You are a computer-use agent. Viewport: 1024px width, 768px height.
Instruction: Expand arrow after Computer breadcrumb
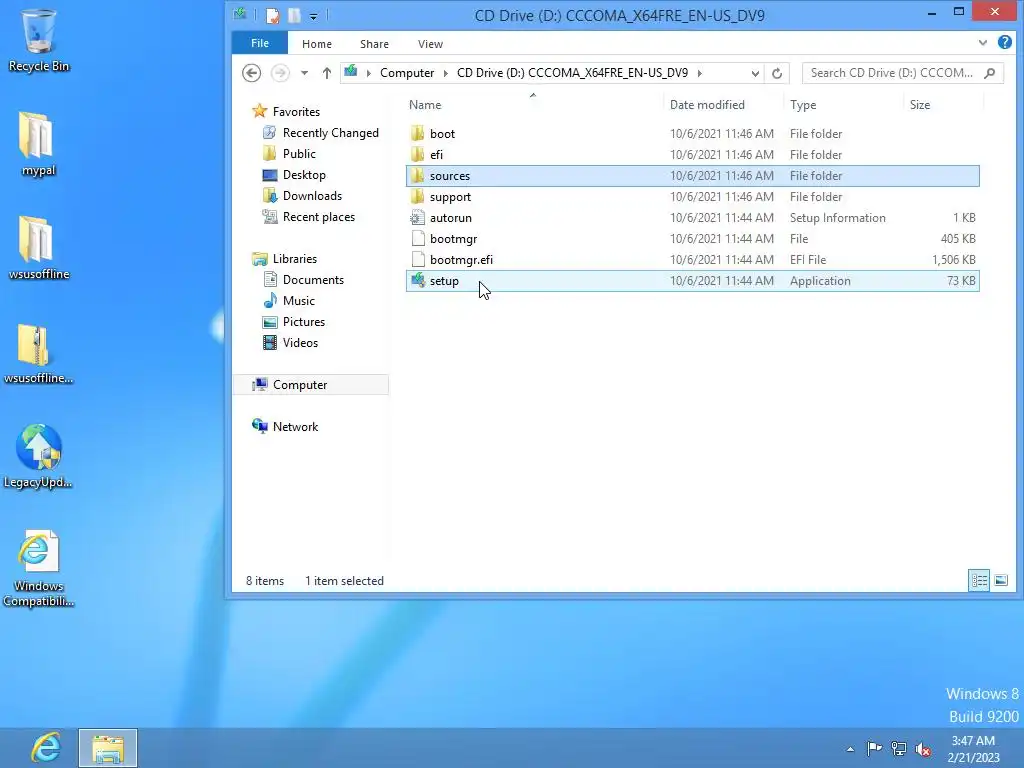click(x=446, y=73)
